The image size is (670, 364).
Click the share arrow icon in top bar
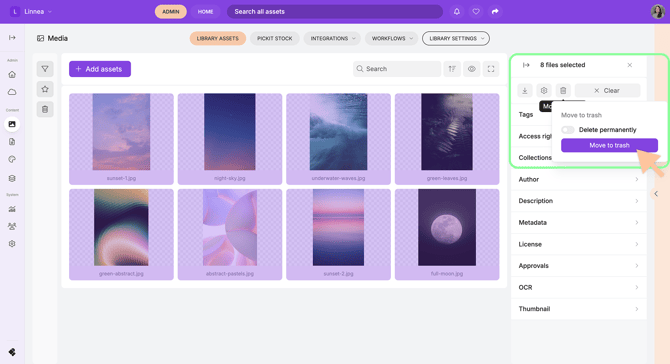tap(495, 12)
